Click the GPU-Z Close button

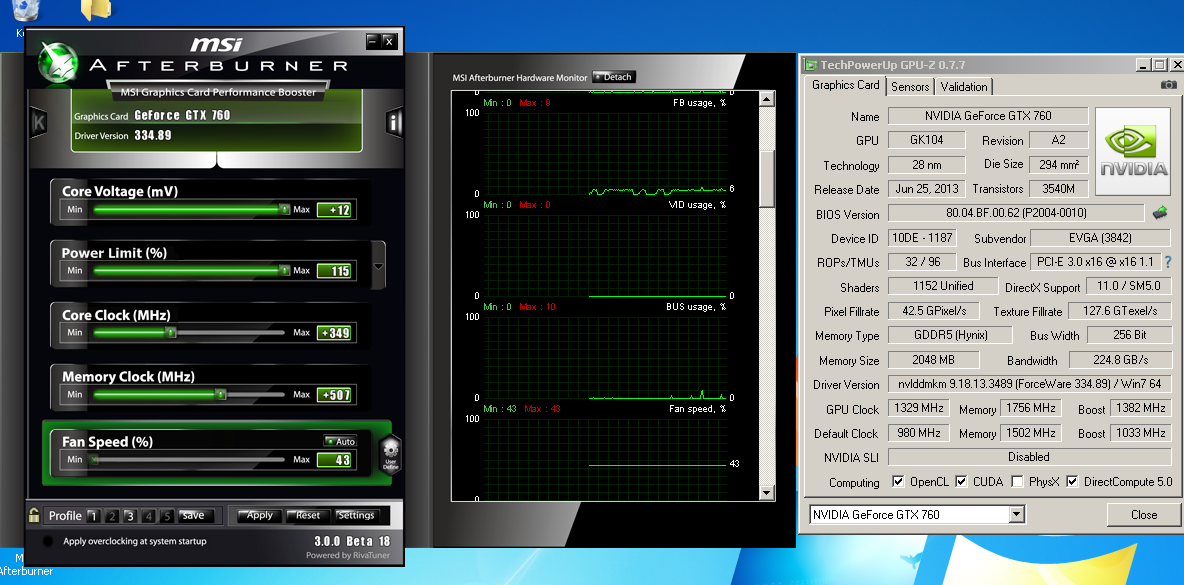(1143, 515)
